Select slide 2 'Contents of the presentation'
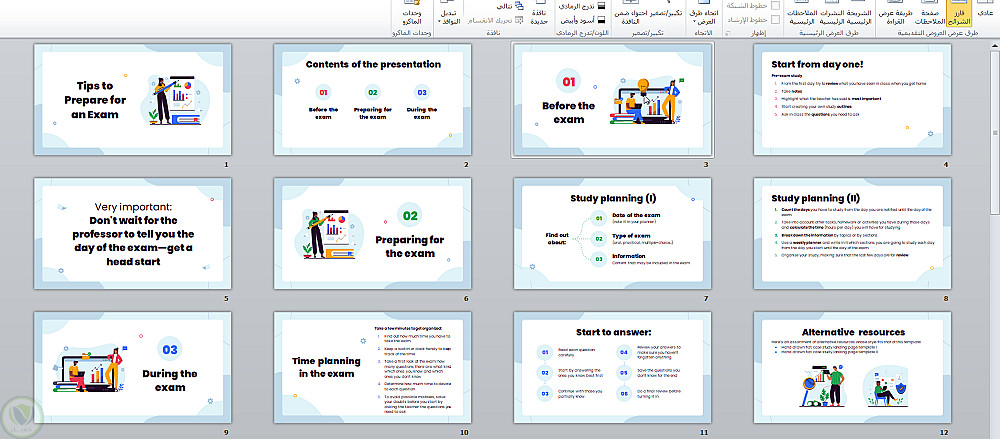The height and width of the screenshot is (439, 1000). [372, 100]
